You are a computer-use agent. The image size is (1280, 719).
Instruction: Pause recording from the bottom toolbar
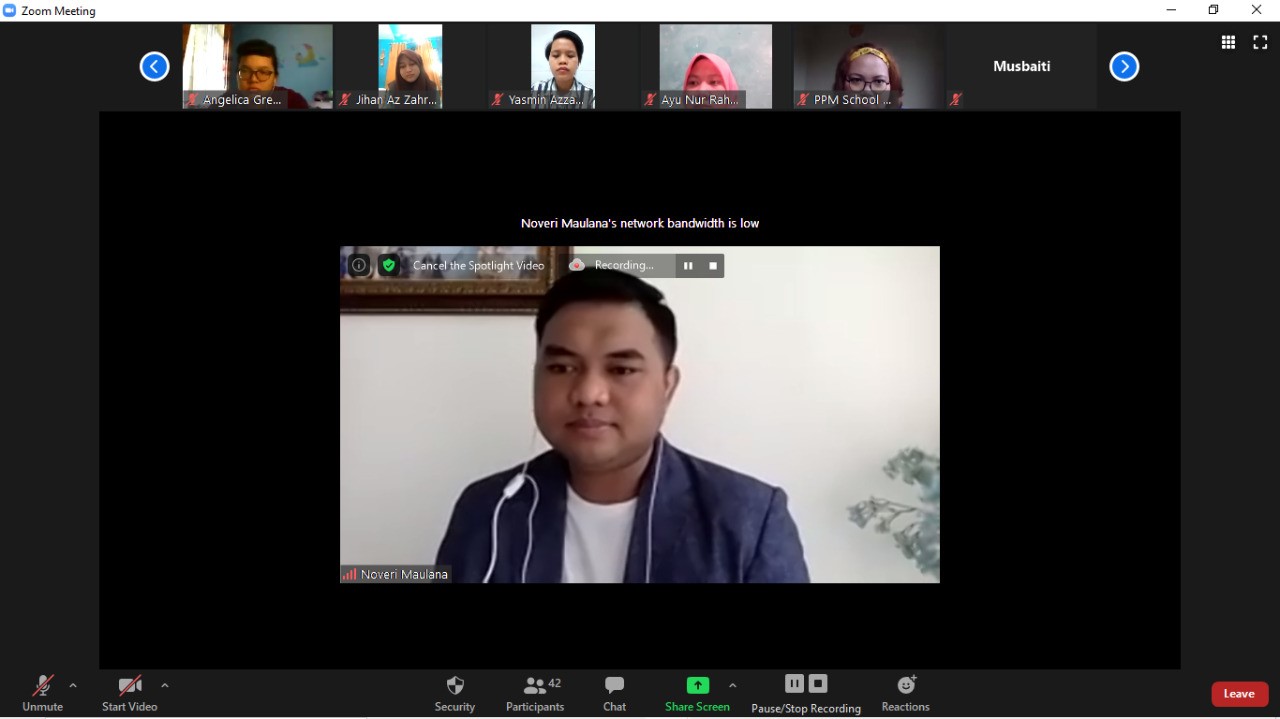tap(794, 684)
